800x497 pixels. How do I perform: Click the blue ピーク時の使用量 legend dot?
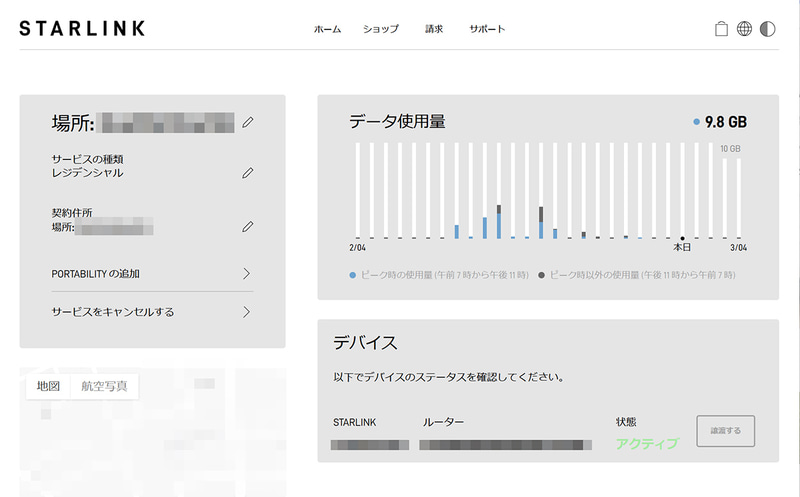pos(352,275)
